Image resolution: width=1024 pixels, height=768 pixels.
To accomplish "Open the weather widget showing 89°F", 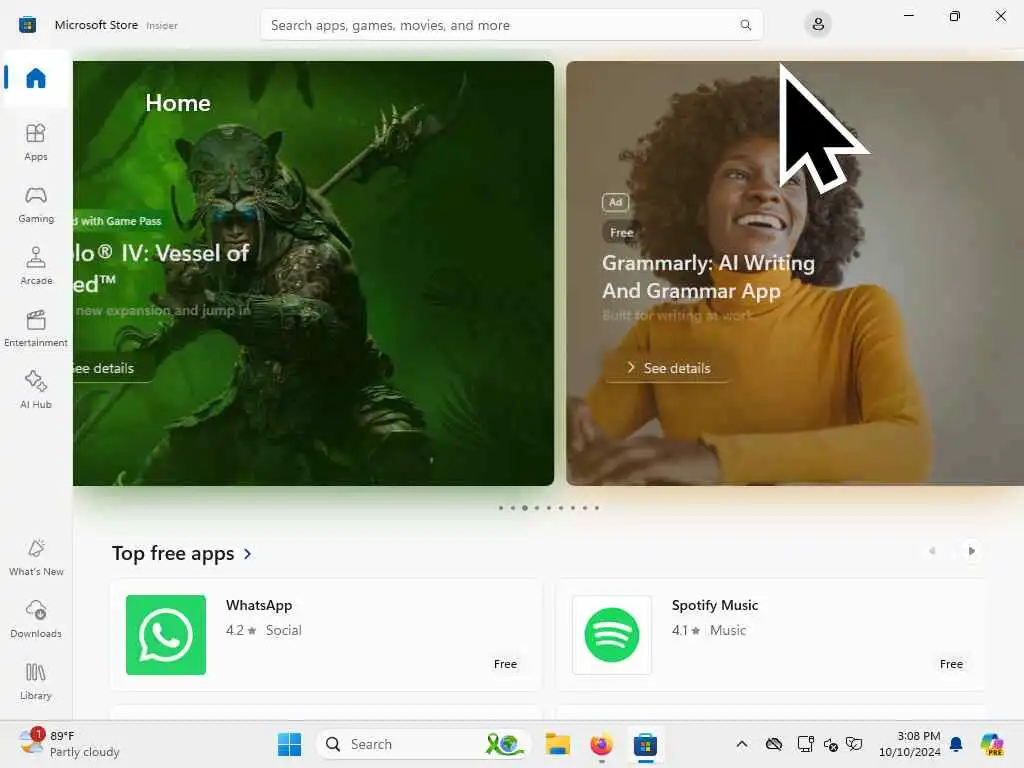I will point(69,744).
